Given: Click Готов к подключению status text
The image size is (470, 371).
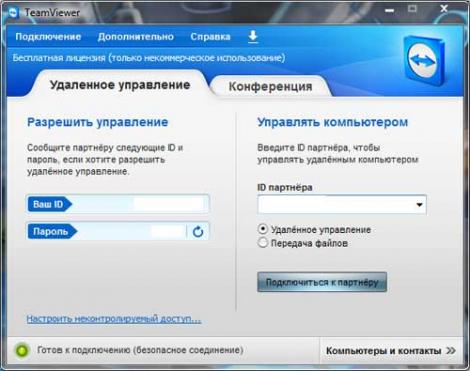Looking at the screenshot, I should coord(140,350).
